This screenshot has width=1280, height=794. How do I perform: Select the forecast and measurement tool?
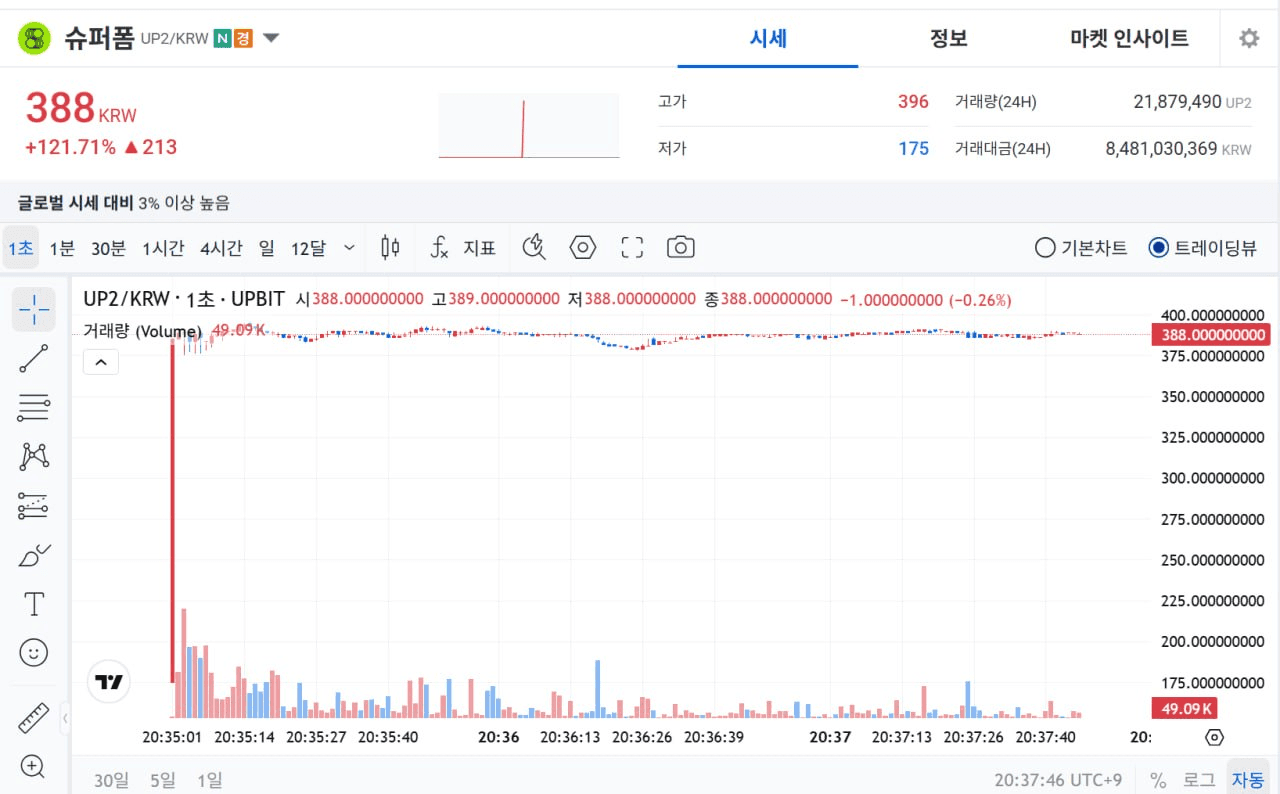tap(34, 505)
